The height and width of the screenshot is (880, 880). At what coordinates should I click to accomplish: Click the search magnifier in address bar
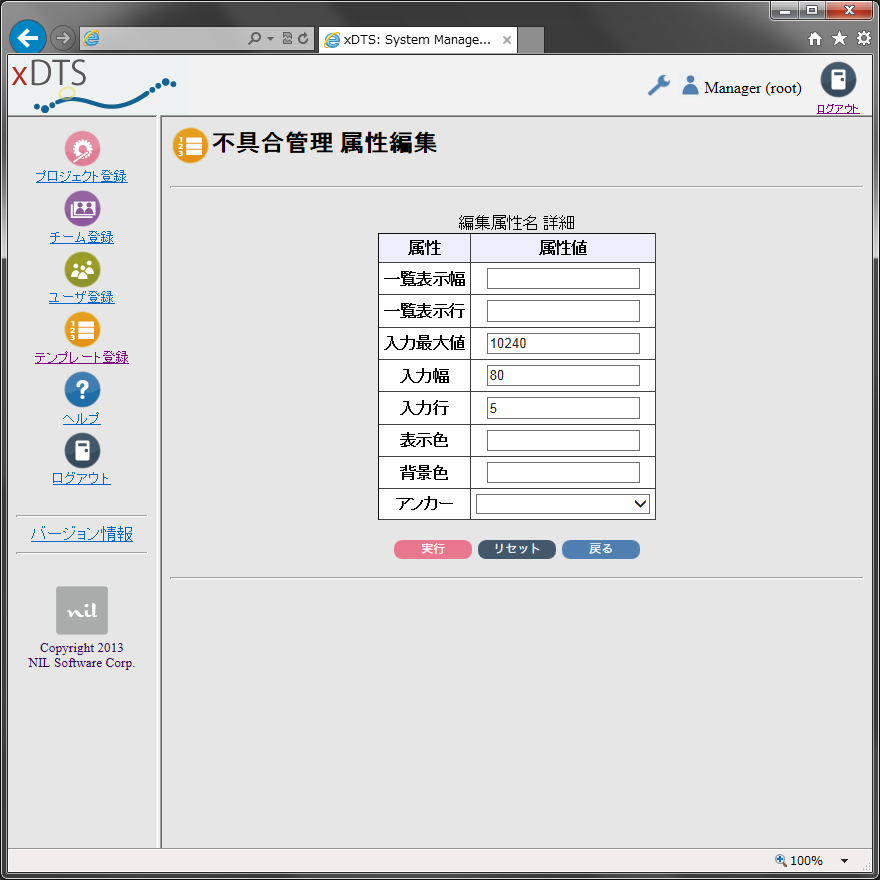254,38
